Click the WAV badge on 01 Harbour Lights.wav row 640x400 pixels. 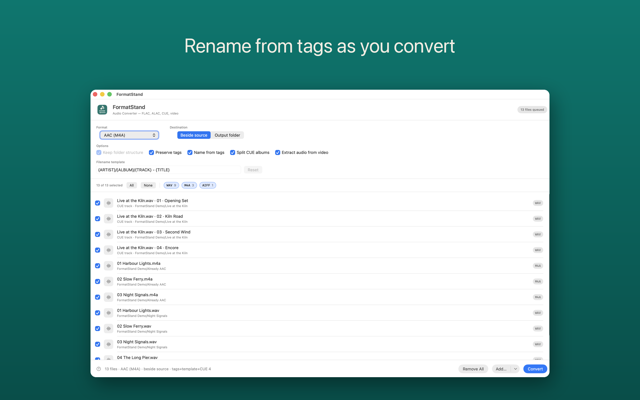pyautogui.click(x=538, y=313)
